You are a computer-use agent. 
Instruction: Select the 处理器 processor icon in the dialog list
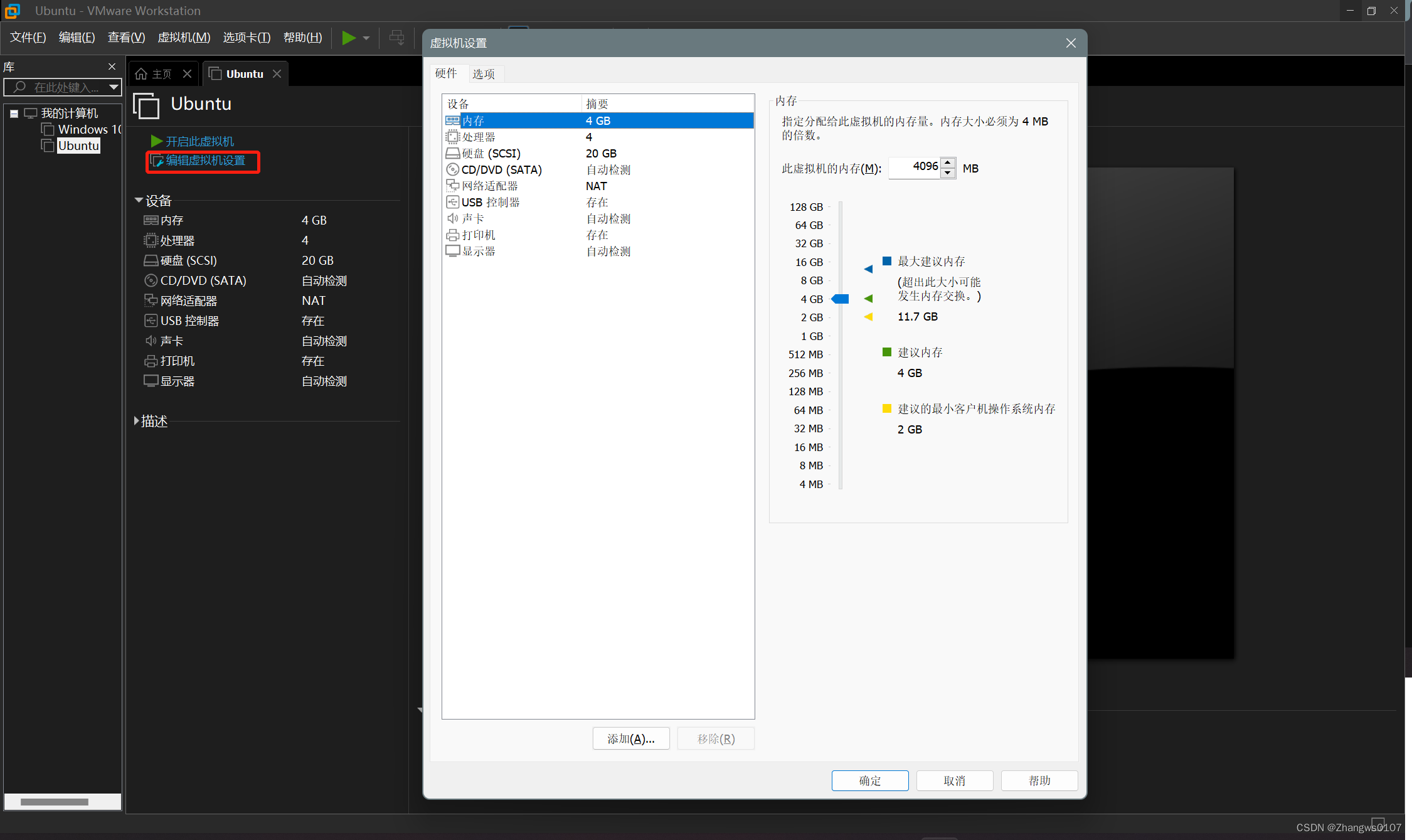click(x=452, y=137)
